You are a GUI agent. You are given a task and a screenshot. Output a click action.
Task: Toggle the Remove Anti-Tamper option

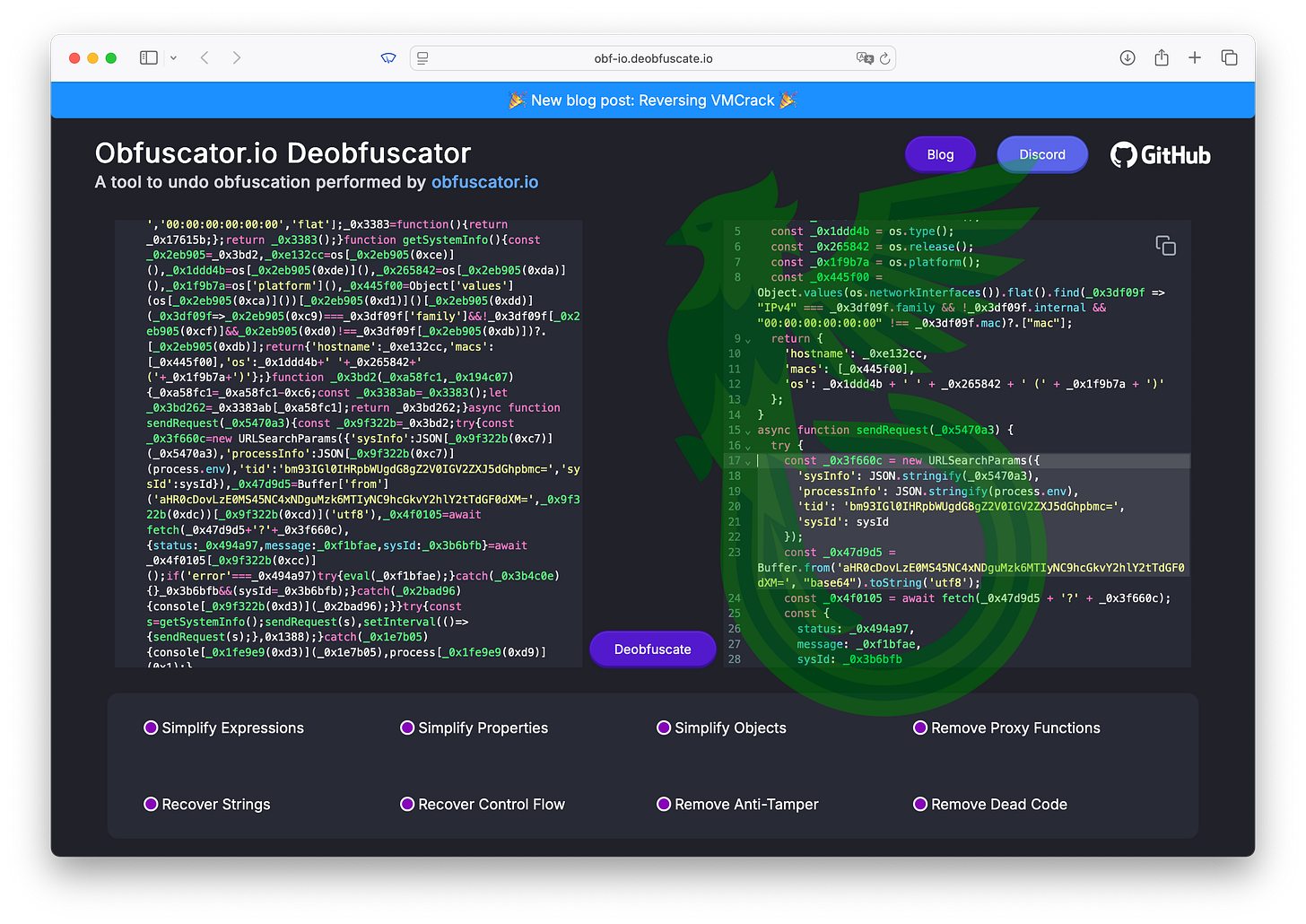click(x=664, y=804)
